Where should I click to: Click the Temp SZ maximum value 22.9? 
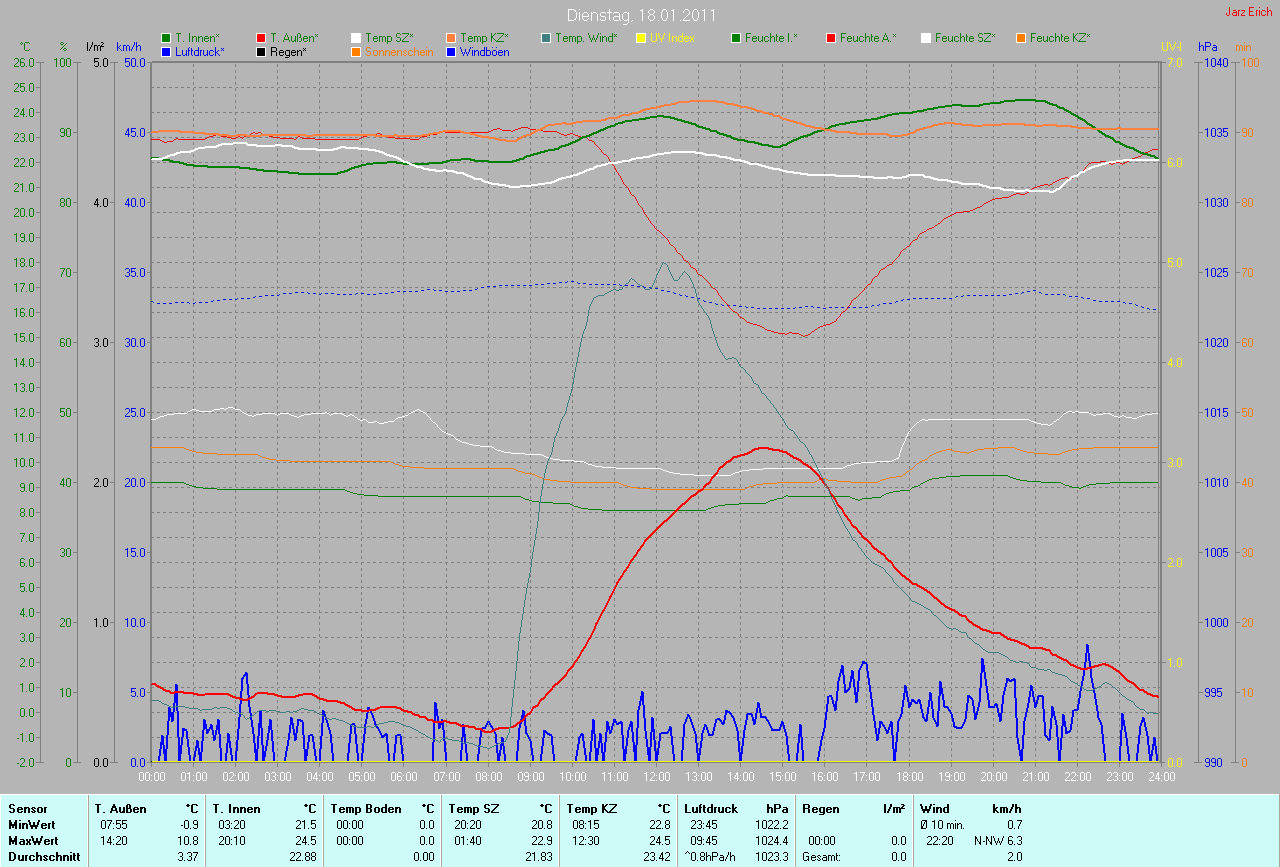543,841
